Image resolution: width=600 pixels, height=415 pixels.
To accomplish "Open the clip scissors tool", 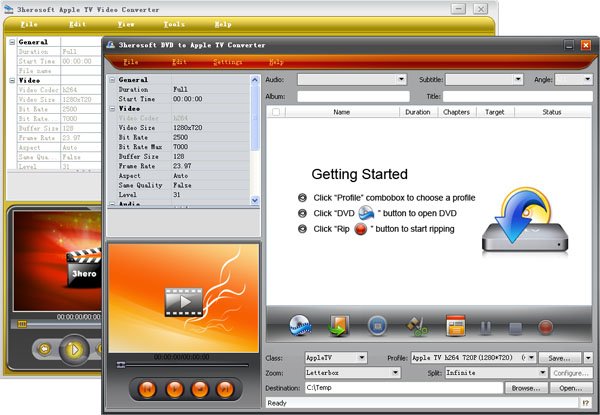I will click(416, 325).
